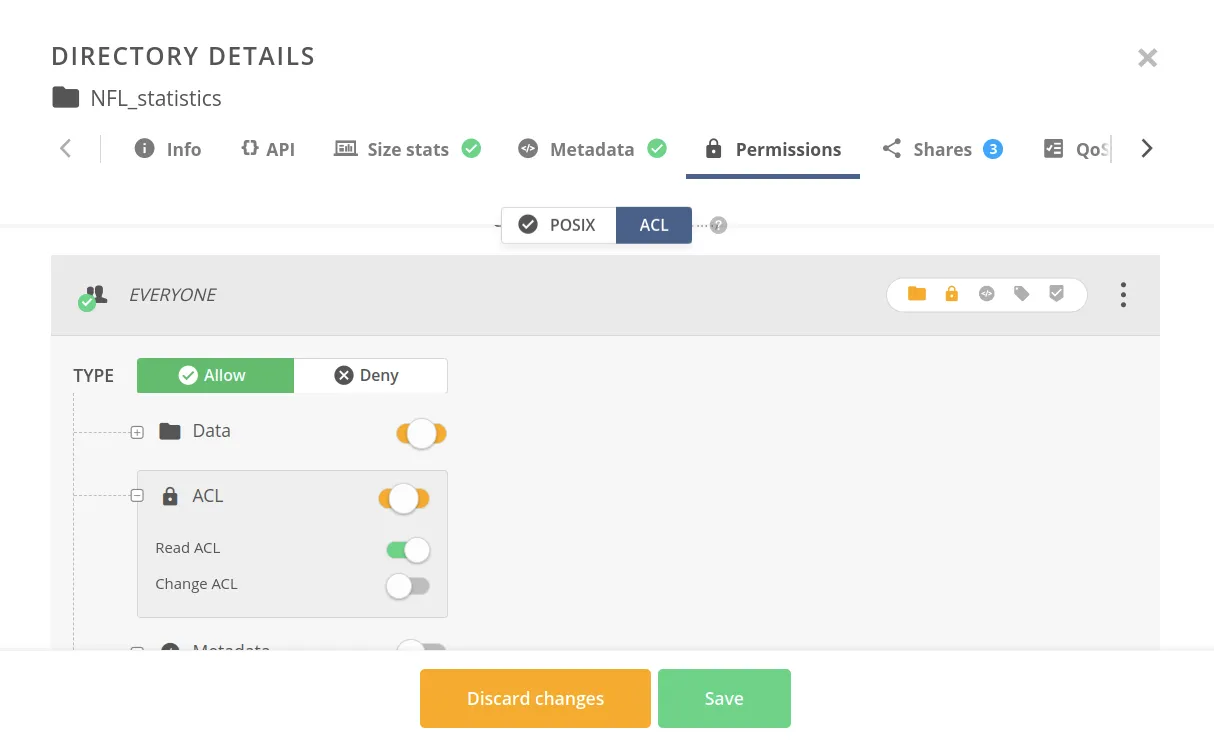Click the Discard changes button
The height and width of the screenshot is (751, 1214).
pos(535,698)
